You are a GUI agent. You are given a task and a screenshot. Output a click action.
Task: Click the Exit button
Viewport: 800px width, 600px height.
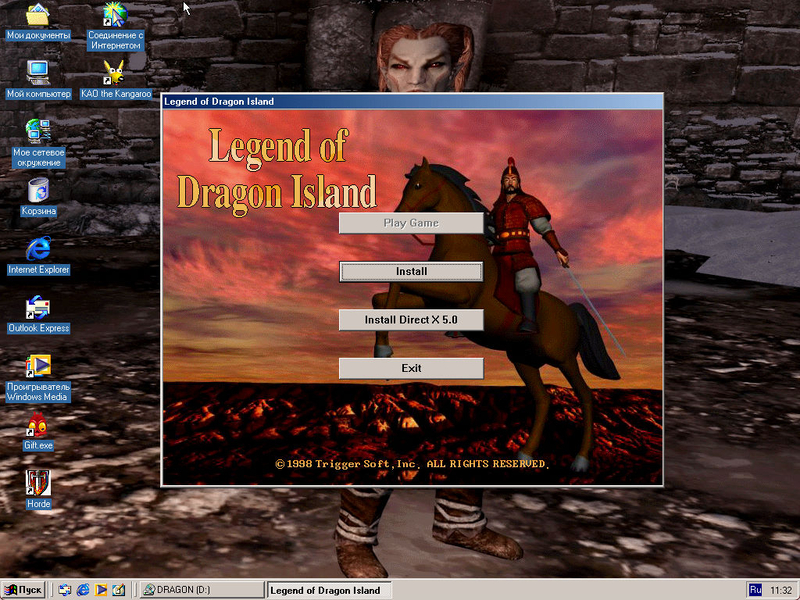411,368
